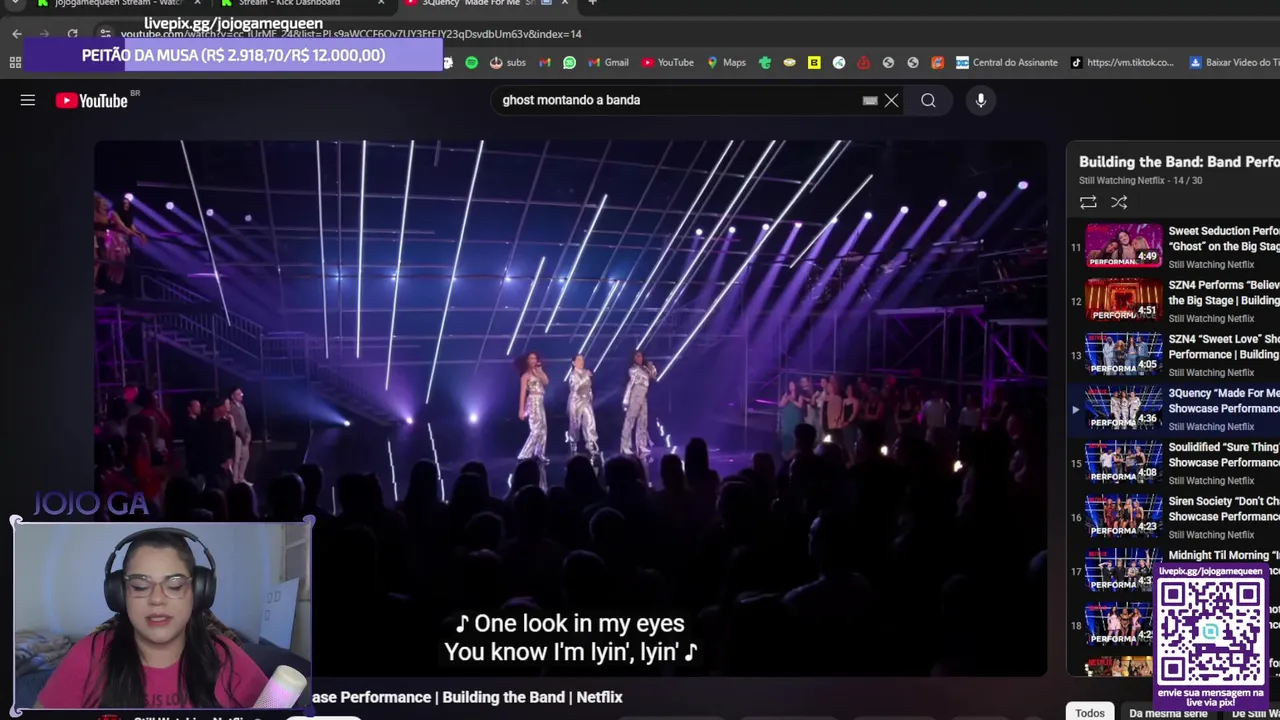
Task: Open the Maps bookmark
Action: (x=727, y=62)
